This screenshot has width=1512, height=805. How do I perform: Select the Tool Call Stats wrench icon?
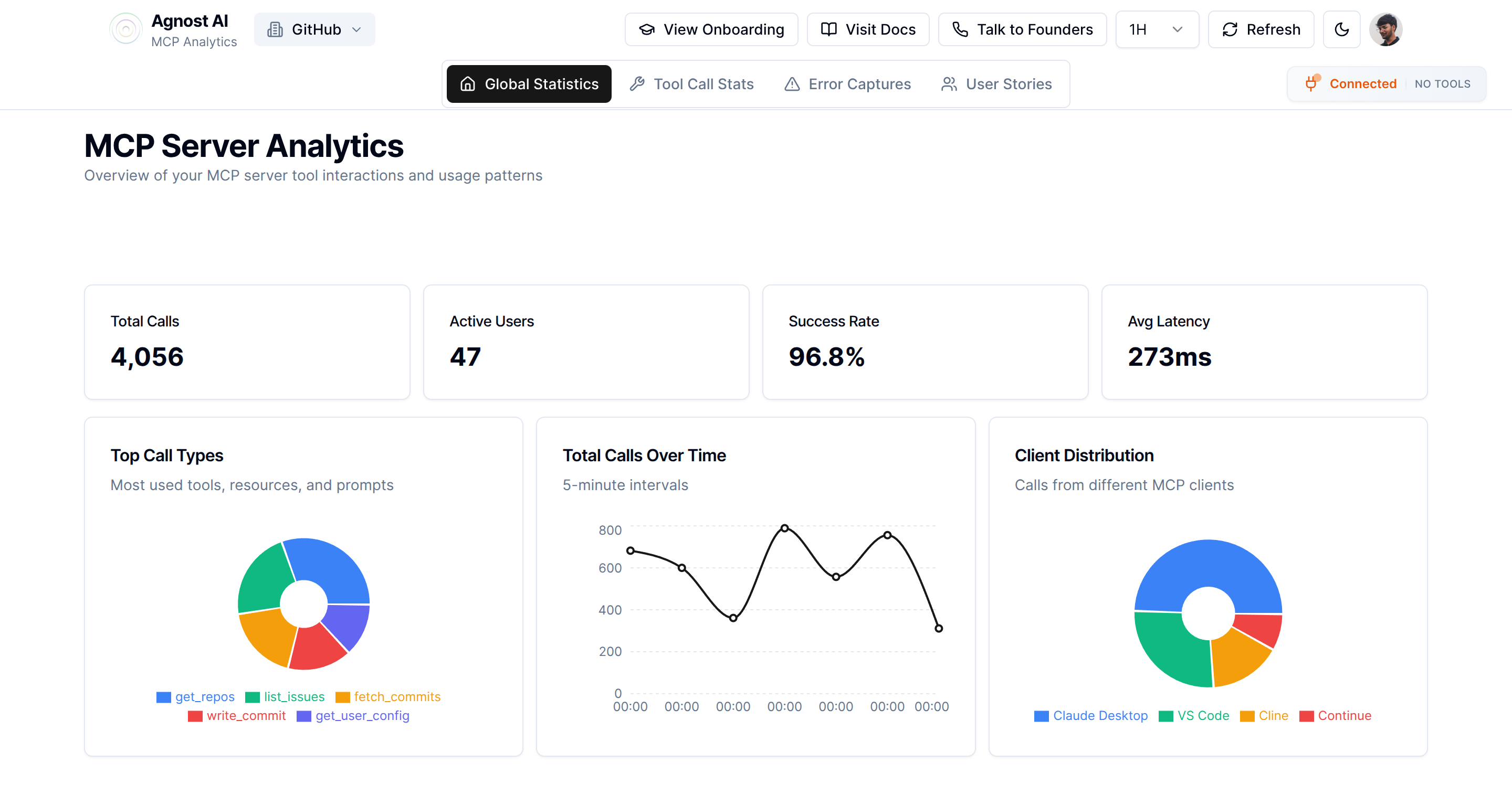click(x=637, y=84)
